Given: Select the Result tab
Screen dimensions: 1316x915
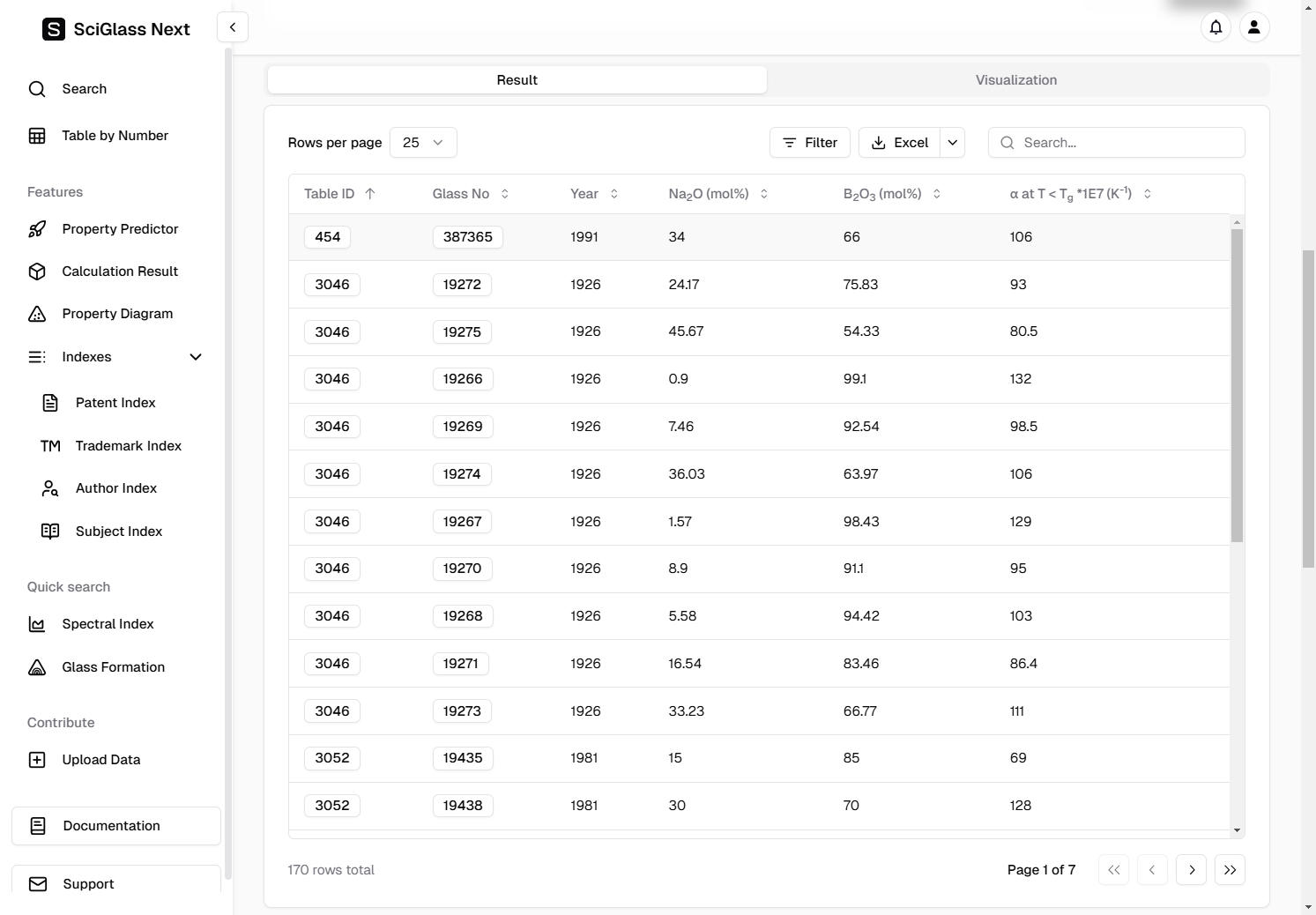Looking at the screenshot, I should tap(517, 80).
